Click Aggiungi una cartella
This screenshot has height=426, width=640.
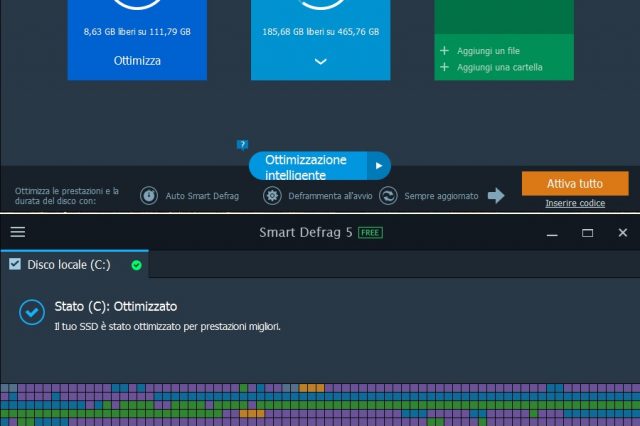pos(500,67)
